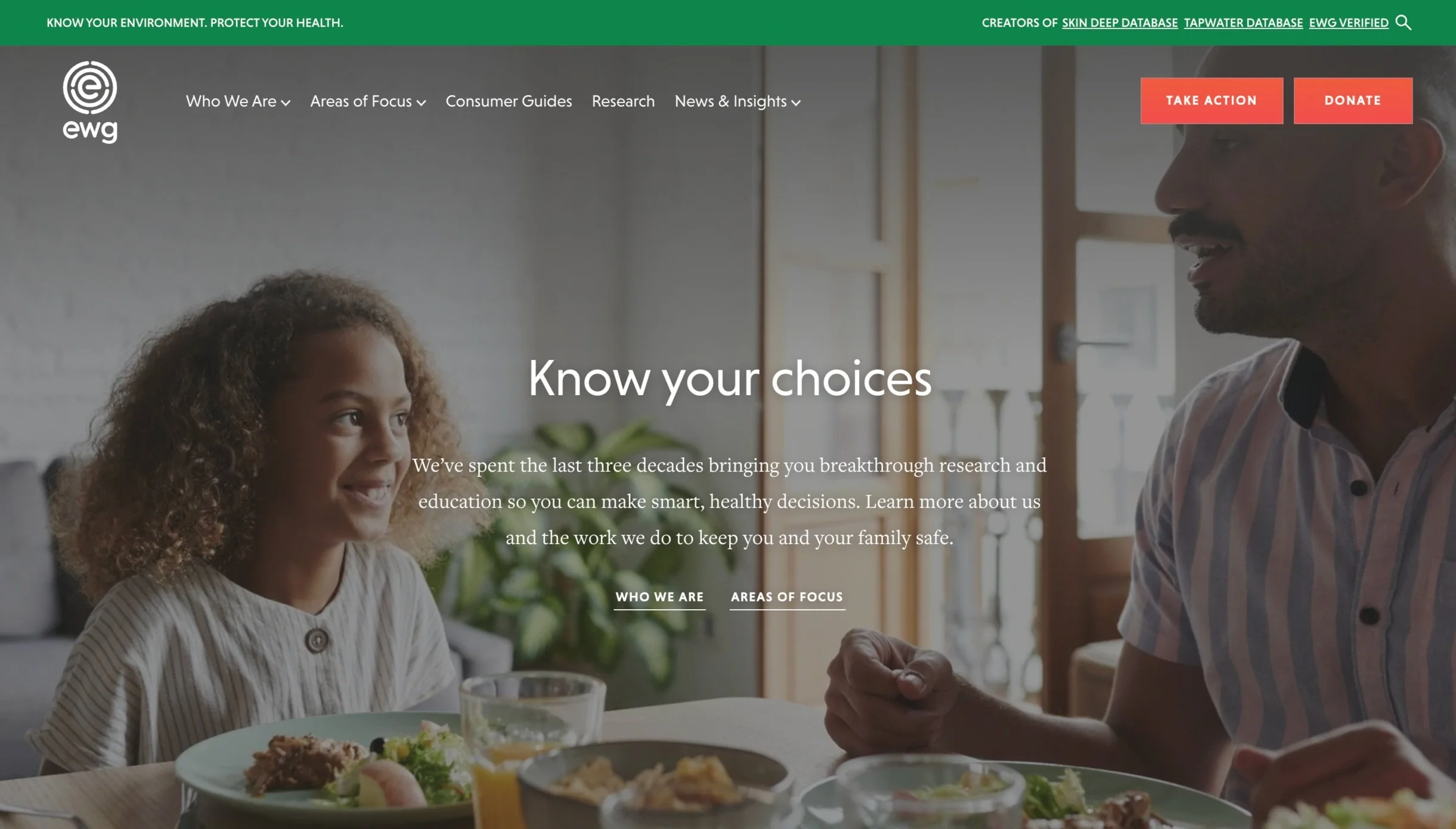Click the green banner tagline text

pyautogui.click(x=195, y=23)
